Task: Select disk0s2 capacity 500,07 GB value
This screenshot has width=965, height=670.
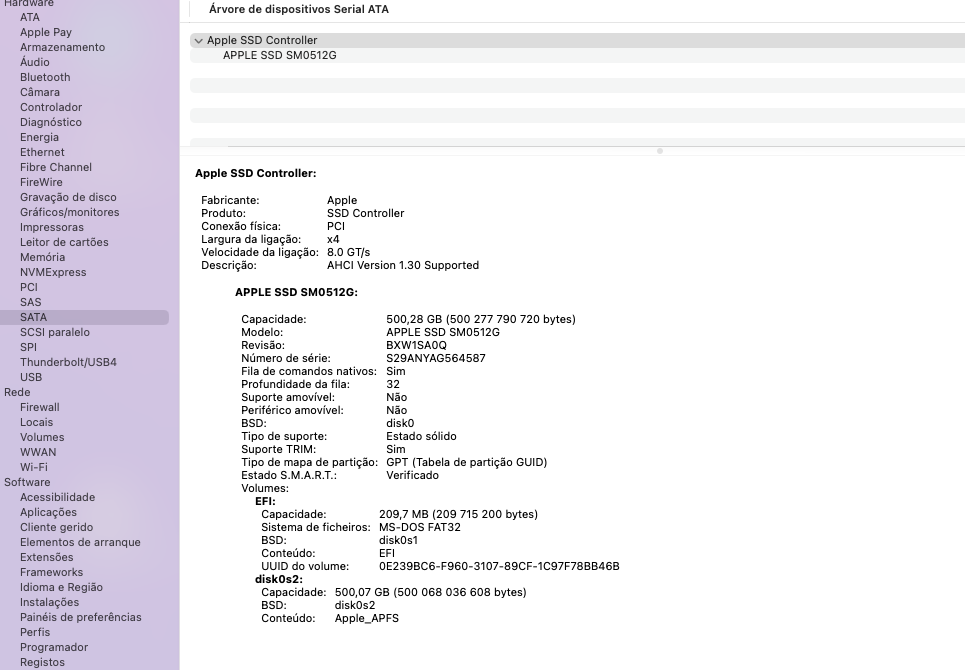Action: click(x=430, y=592)
